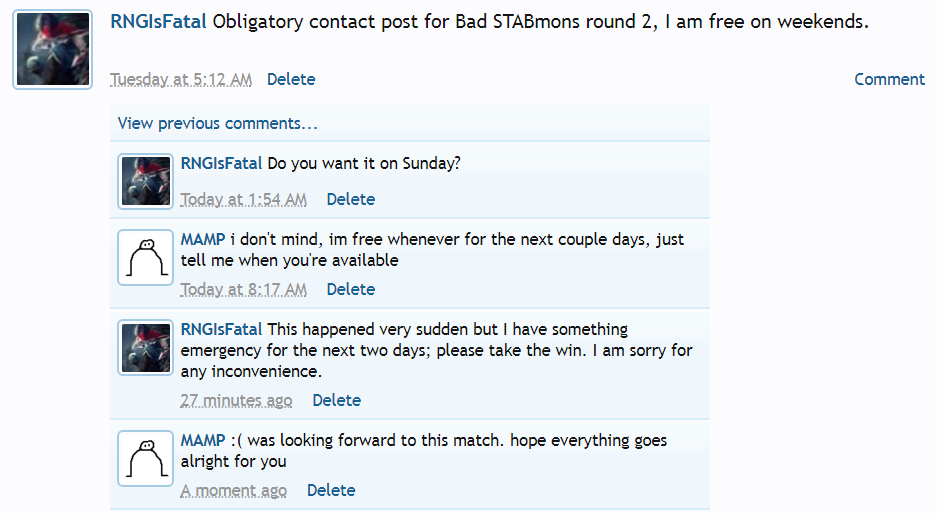
Task: Open RNGIsFatal name on 'take the win' comment
Action: [221, 329]
